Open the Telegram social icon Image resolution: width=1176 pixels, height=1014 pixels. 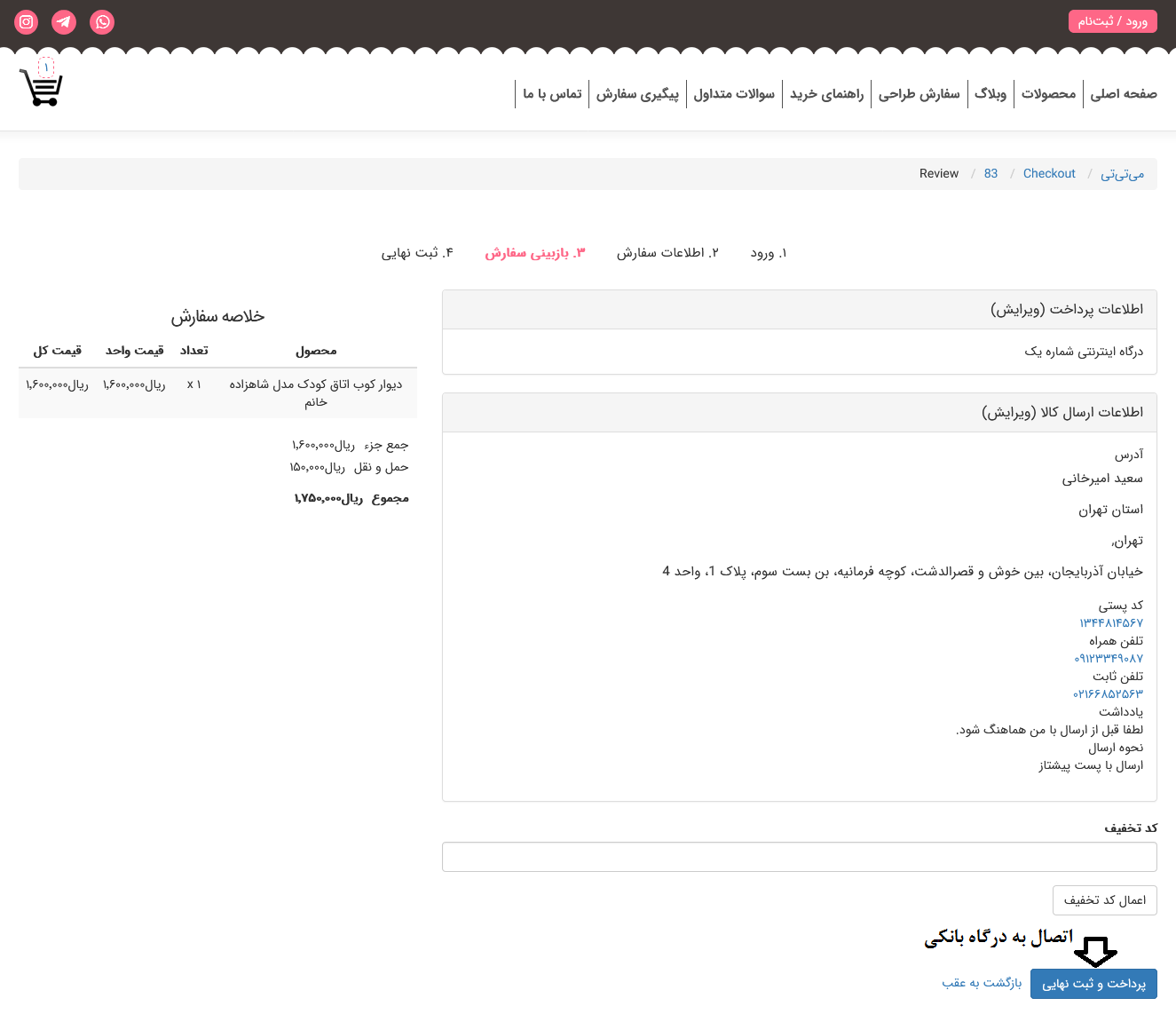pyautogui.click(x=63, y=21)
